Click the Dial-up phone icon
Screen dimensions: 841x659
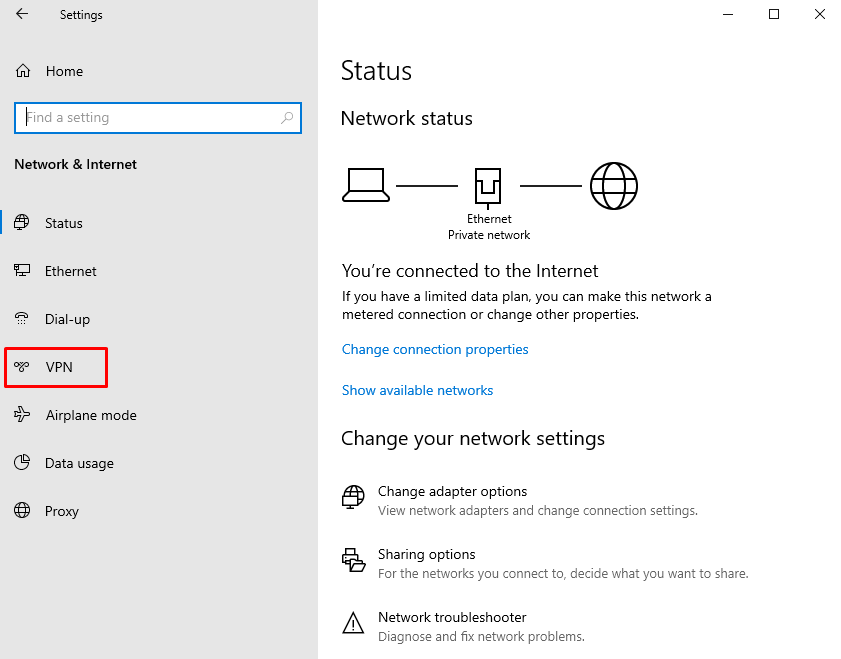click(21, 319)
